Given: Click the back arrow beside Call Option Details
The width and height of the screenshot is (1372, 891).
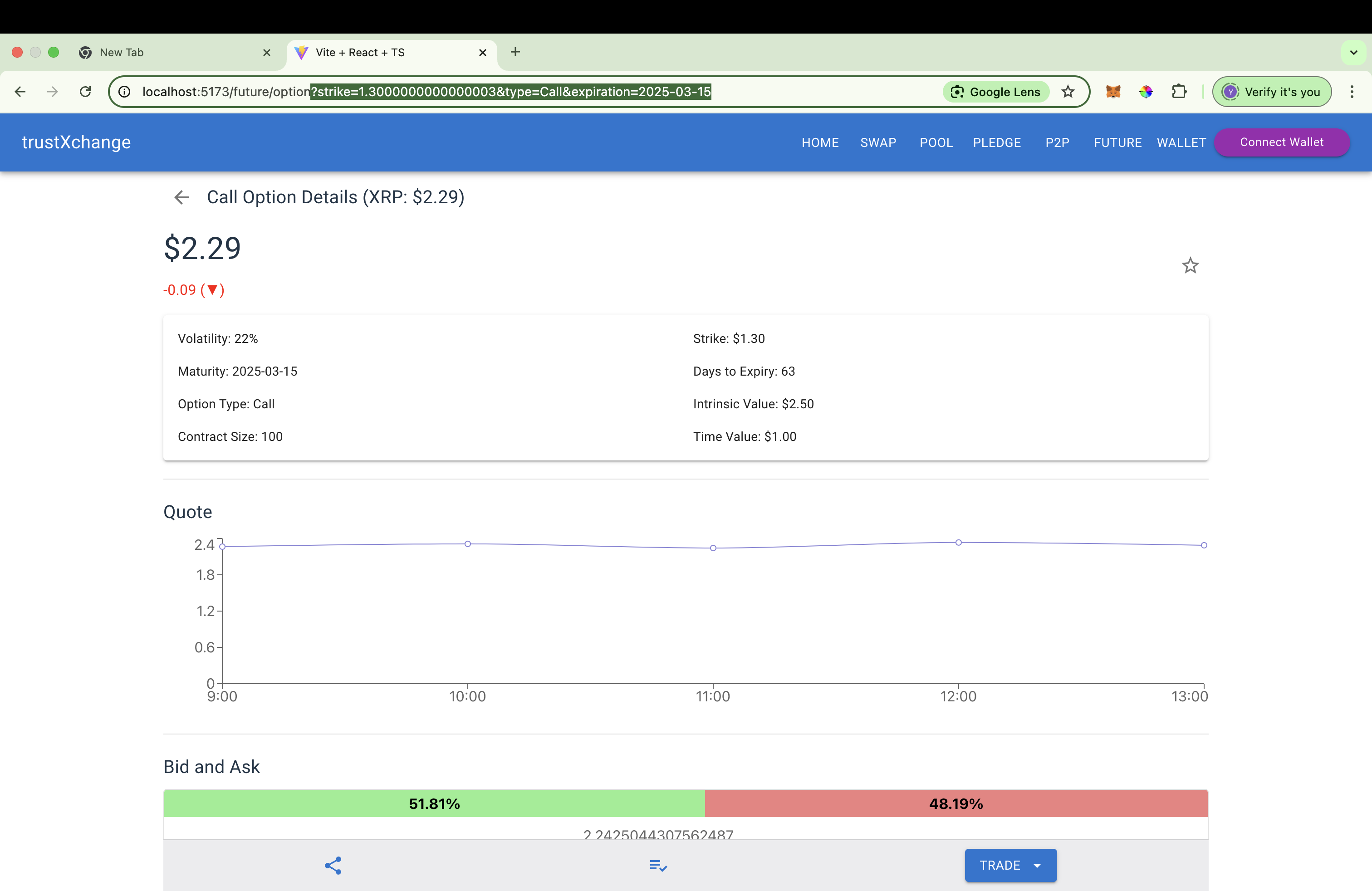Looking at the screenshot, I should (x=181, y=198).
